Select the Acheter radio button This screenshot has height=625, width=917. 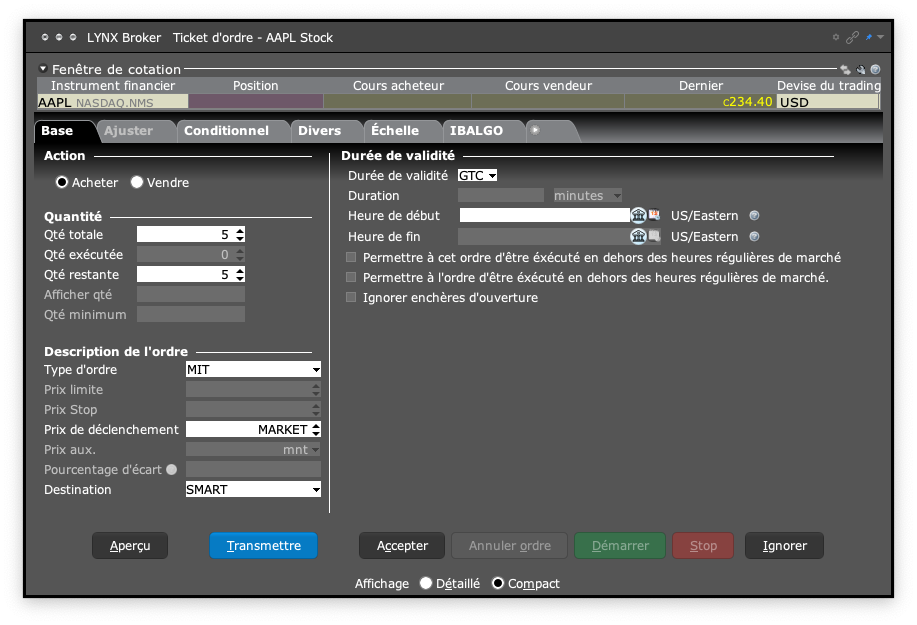(x=62, y=182)
